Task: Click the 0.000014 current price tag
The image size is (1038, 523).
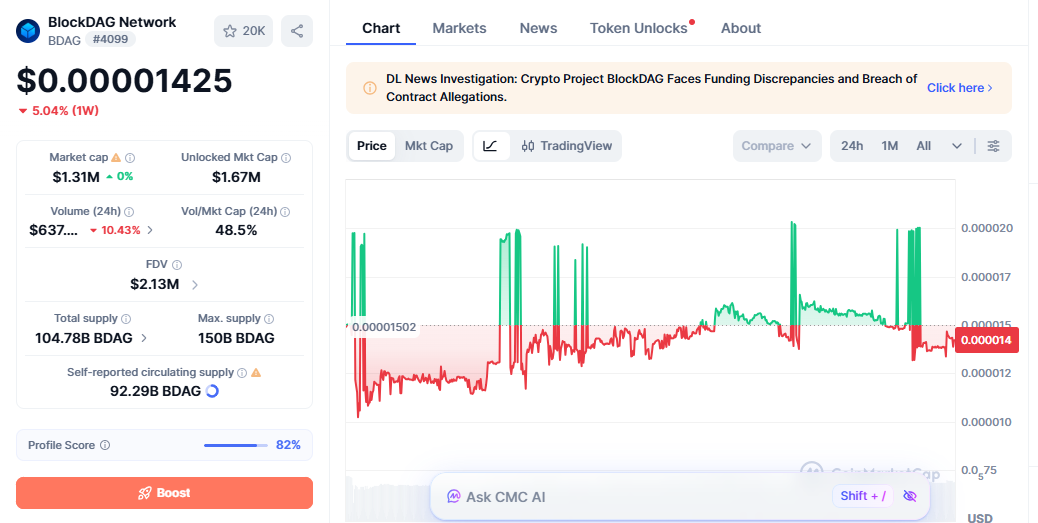Action: pos(986,340)
